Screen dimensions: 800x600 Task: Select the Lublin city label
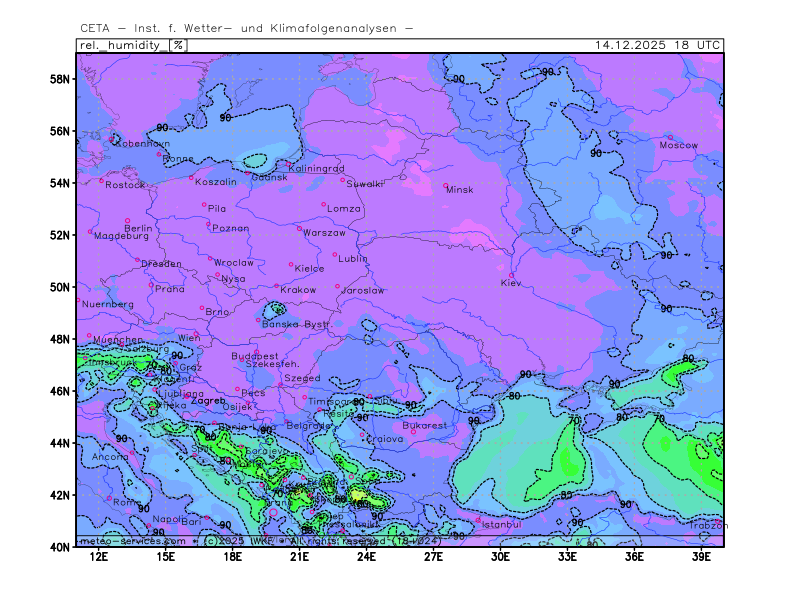tap(353, 259)
